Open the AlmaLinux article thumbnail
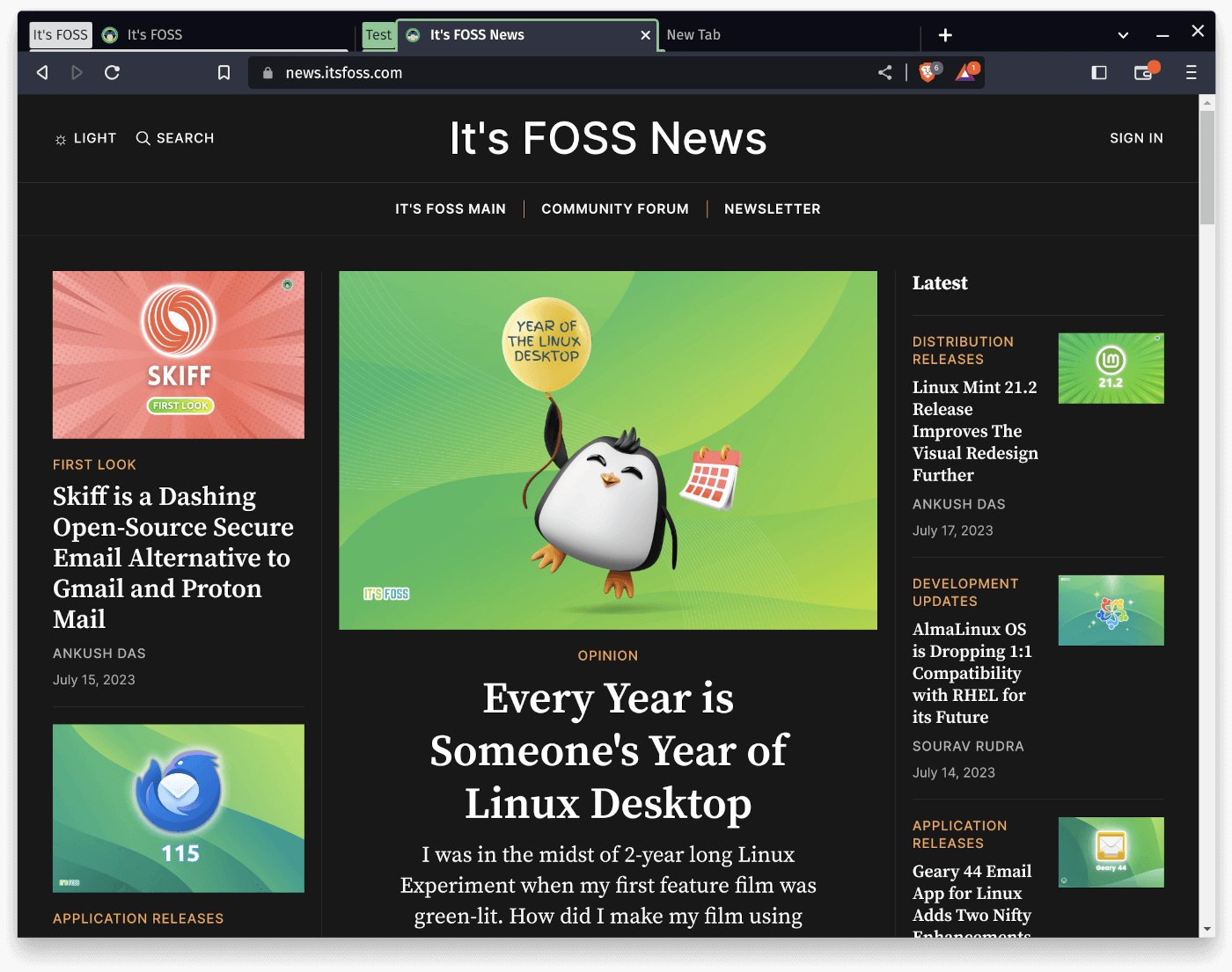1232x972 pixels. (x=1111, y=610)
